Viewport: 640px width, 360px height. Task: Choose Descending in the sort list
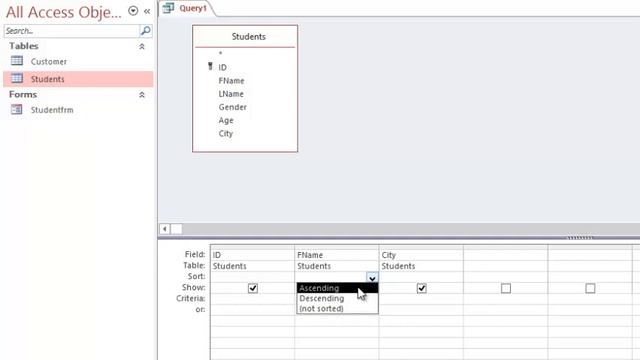coord(337,298)
